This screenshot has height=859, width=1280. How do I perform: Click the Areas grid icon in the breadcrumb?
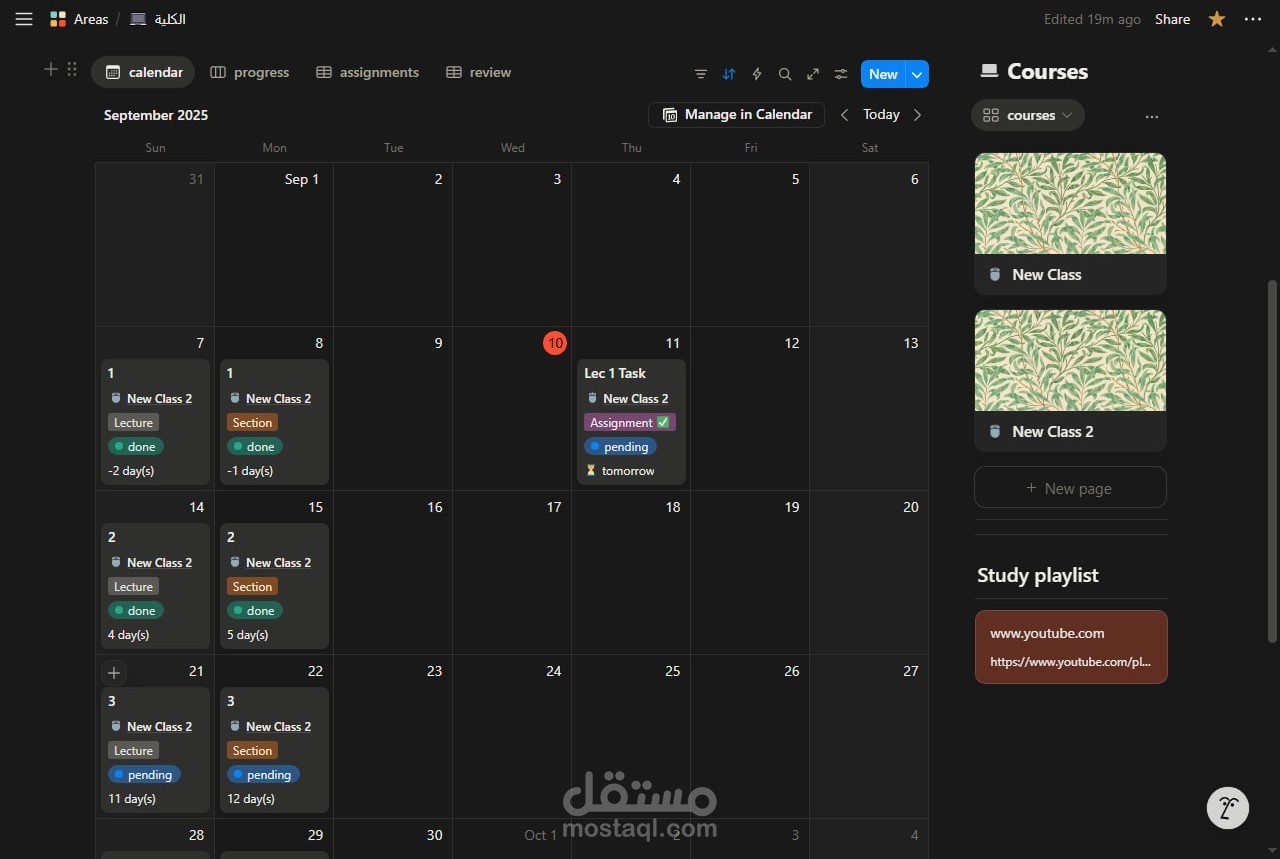57,18
